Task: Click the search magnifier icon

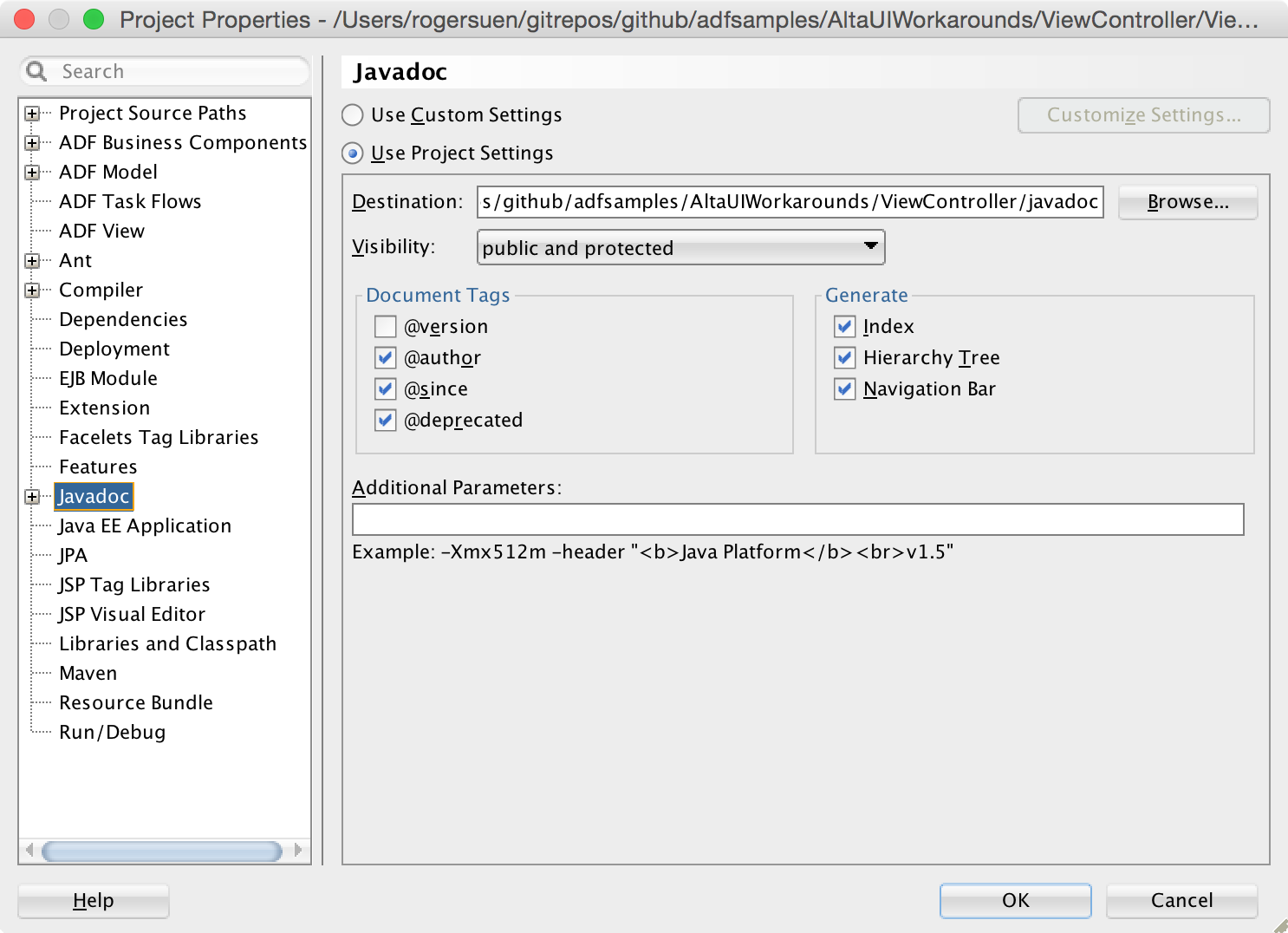Action: click(x=36, y=71)
